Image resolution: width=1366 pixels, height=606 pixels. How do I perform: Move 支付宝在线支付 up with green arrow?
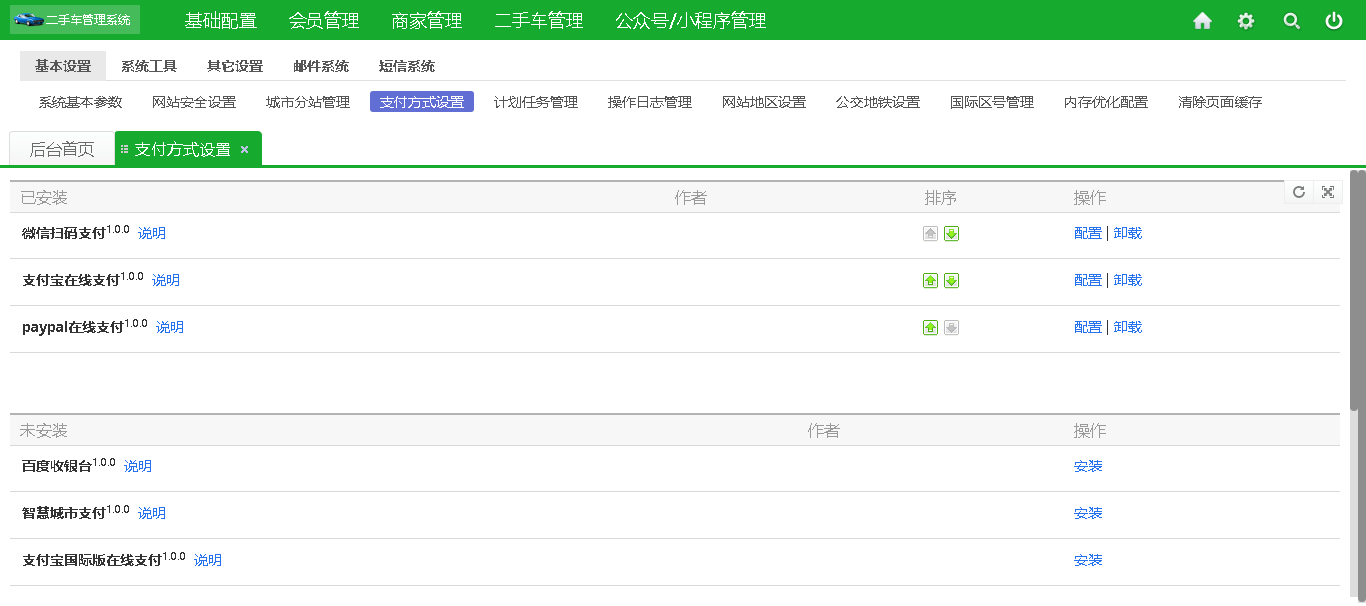(930, 280)
